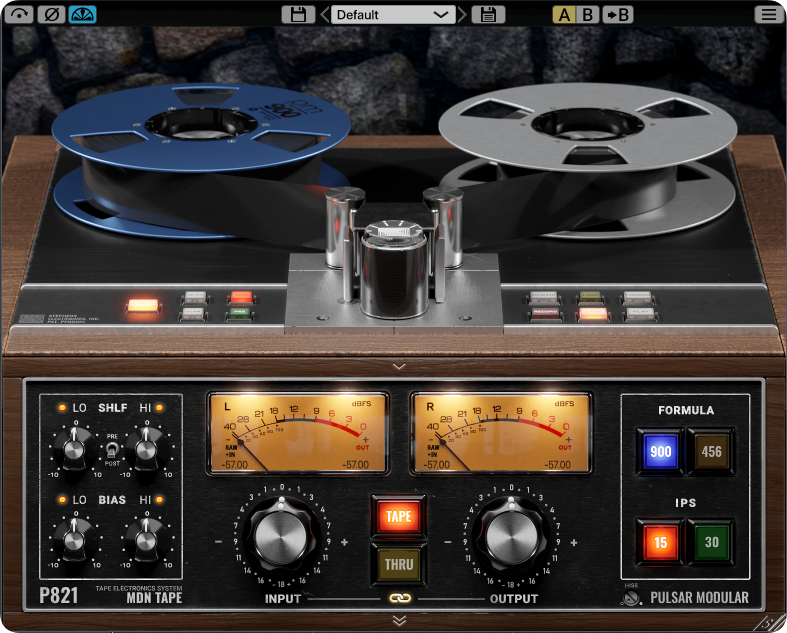Select compare state A
This screenshot has height=633, width=787.
coord(564,15)
